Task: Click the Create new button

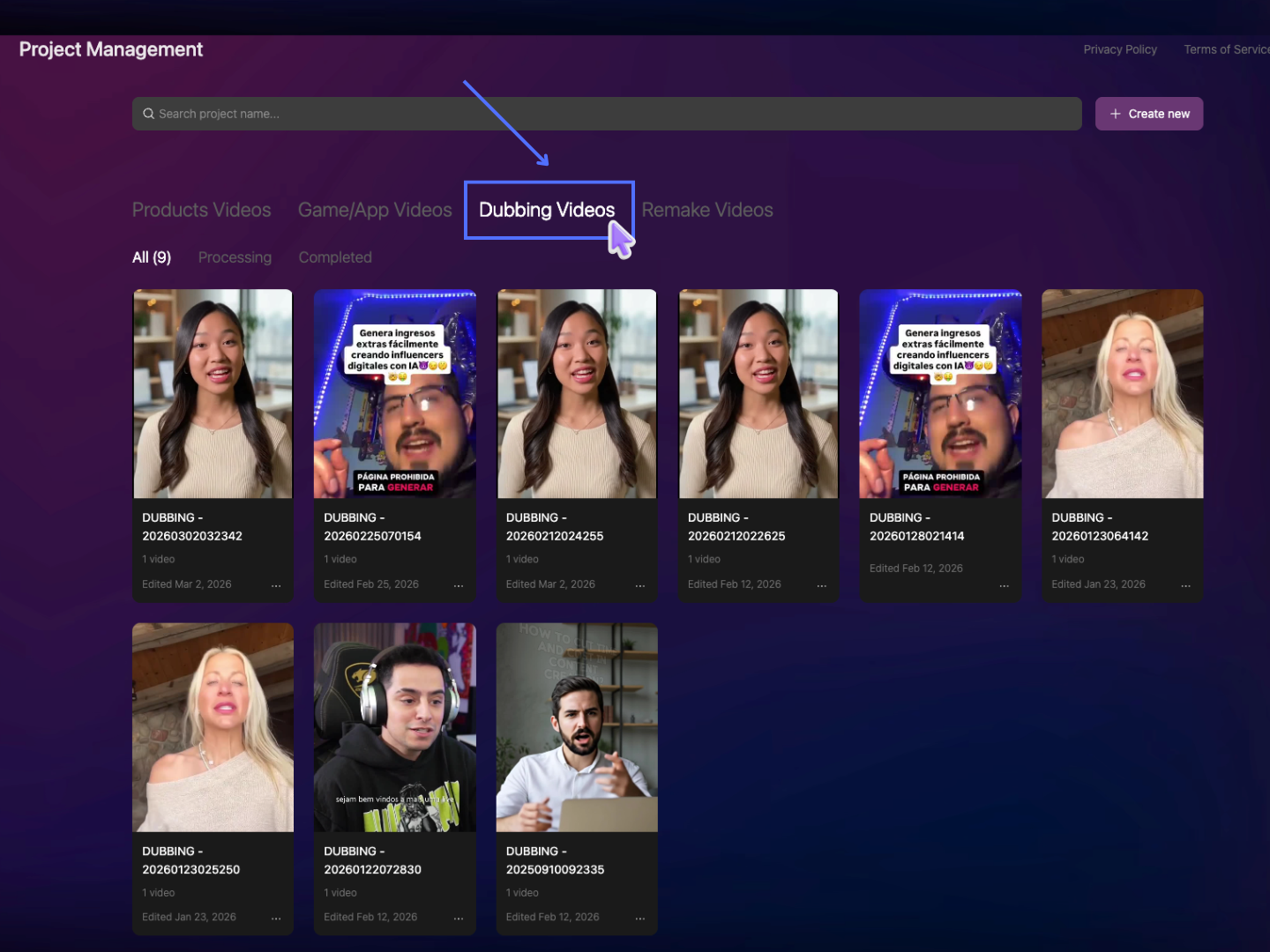Action: 1148,114
